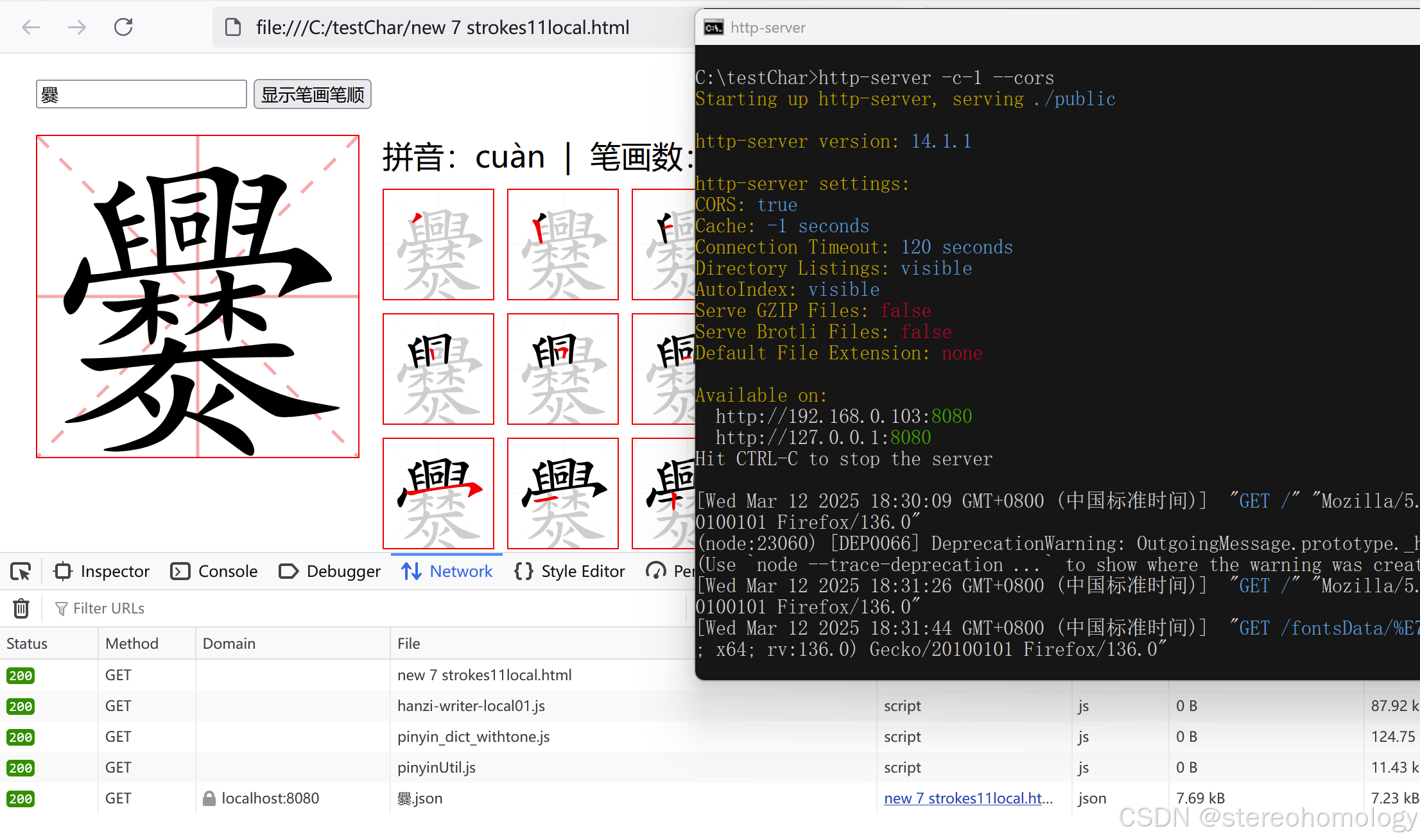Clear network log with trash icon

point(21,608)
